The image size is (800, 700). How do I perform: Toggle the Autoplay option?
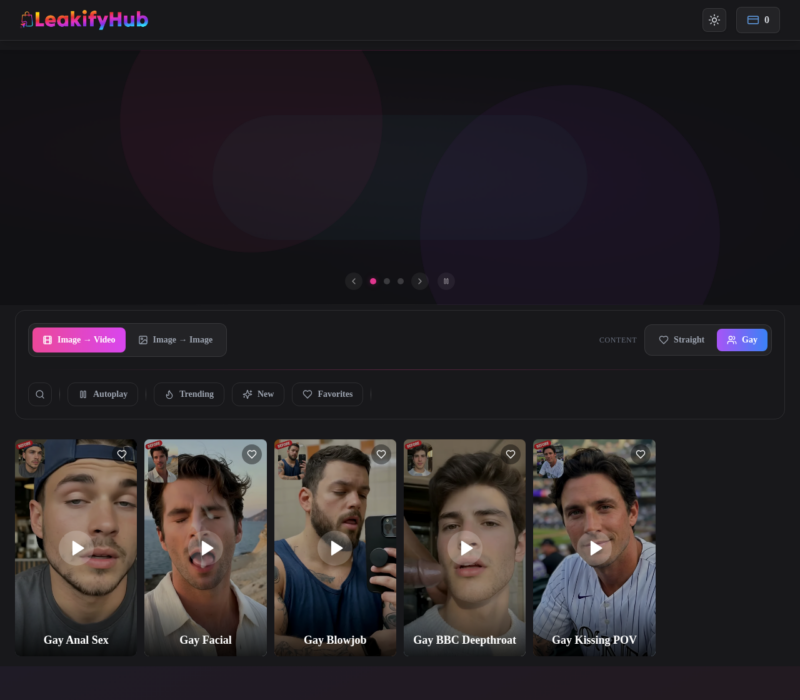[103, 394]
